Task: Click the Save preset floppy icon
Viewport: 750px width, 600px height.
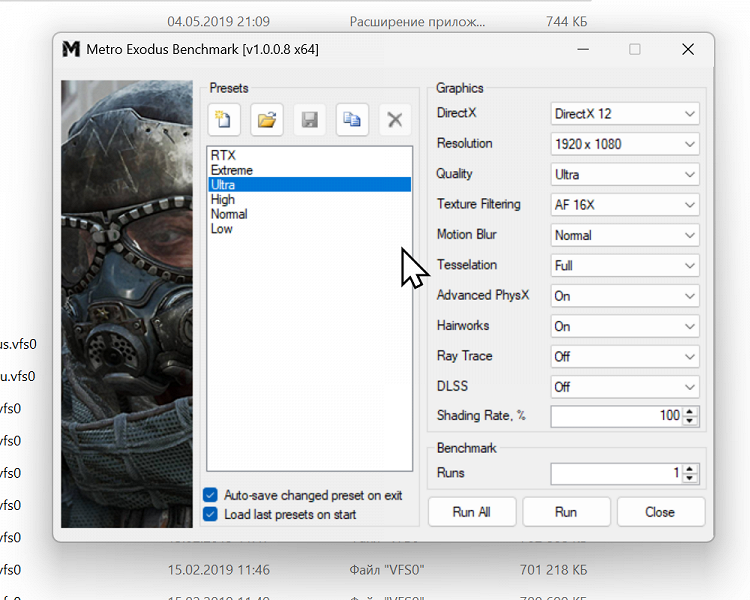Action: click(309, 120)
